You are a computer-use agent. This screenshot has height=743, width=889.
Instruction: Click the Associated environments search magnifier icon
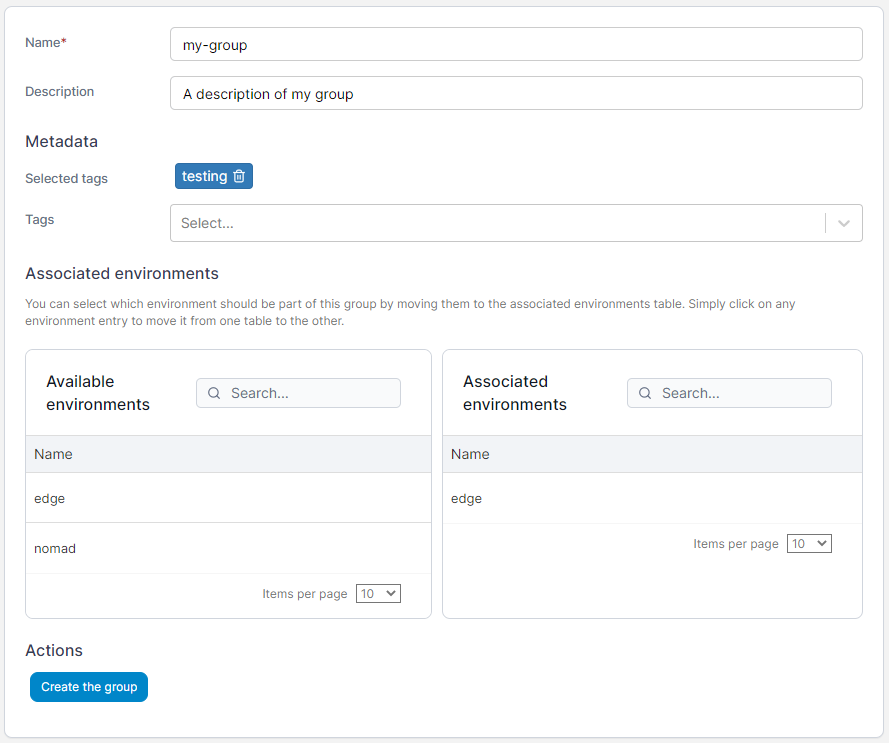[x=645, y=393]
